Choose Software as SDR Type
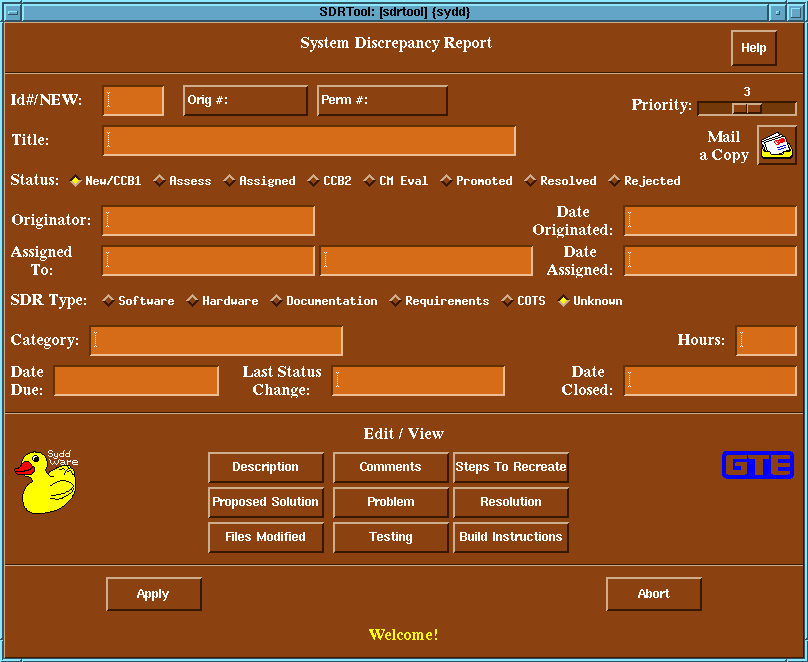This screenshot has height=662, width=808. (x=138, y=301)
